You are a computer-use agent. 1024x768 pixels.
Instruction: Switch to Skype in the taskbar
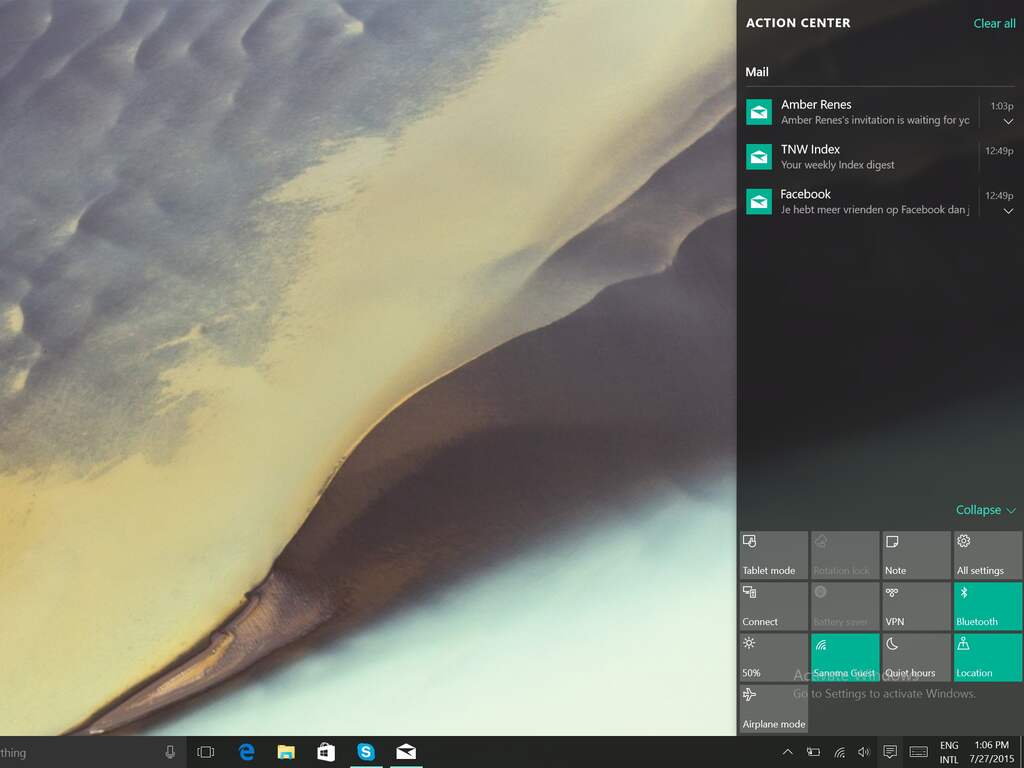(366, 752)
